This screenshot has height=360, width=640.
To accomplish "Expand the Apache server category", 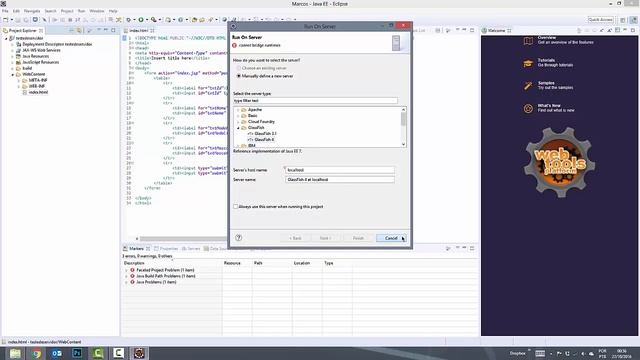I will 238,110.
